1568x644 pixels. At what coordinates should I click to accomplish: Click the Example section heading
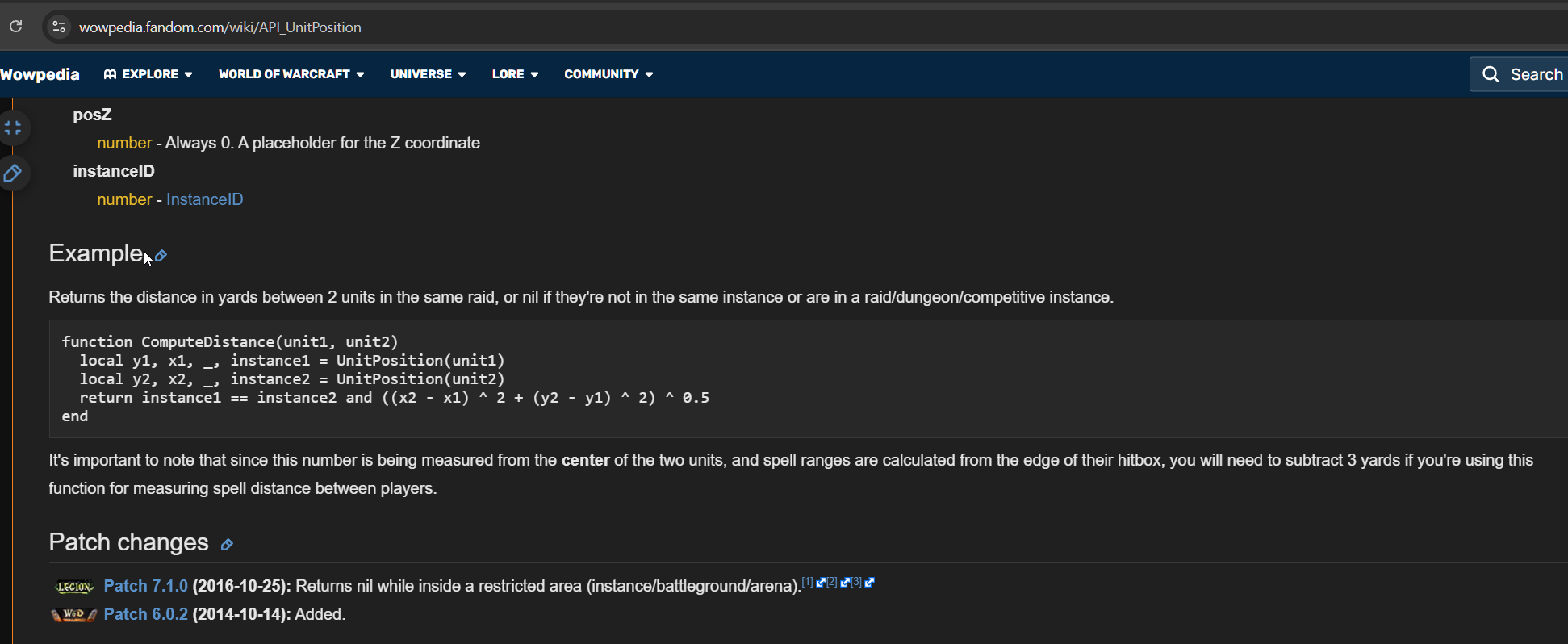pyautogui.click(x=96, y=253)
